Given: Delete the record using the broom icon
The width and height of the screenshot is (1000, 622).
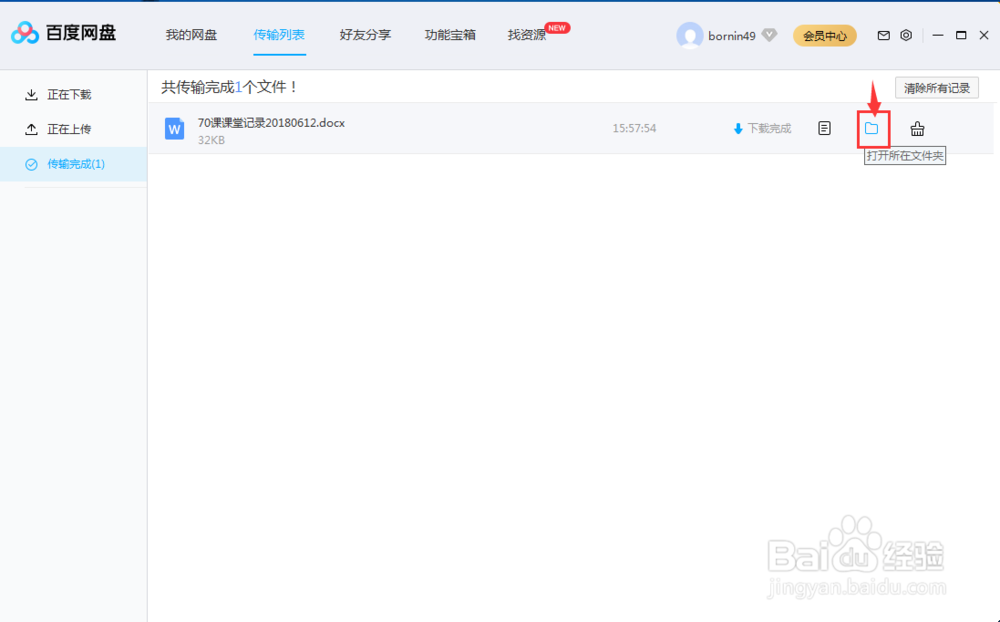Looking at the screenshot, I should click(917, 128).
